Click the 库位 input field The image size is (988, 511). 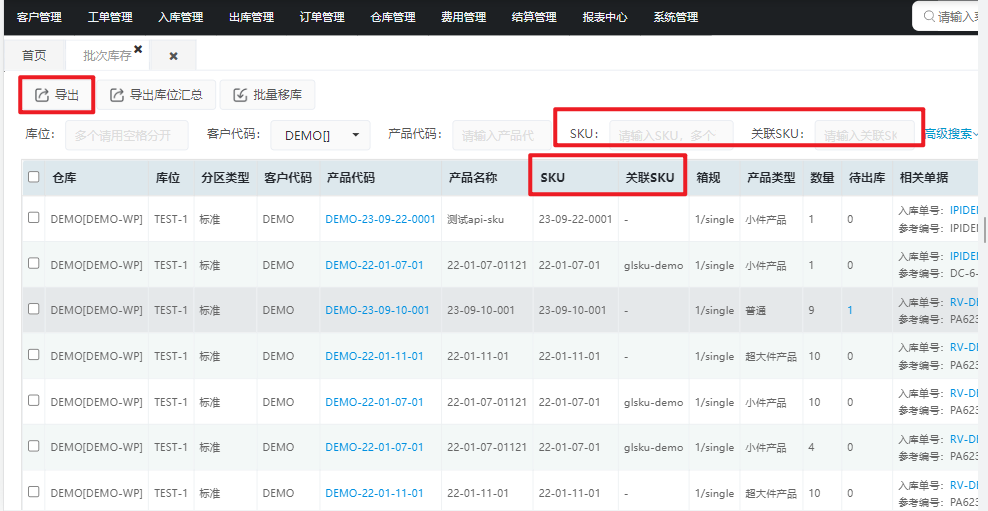(x=127, y=135)
